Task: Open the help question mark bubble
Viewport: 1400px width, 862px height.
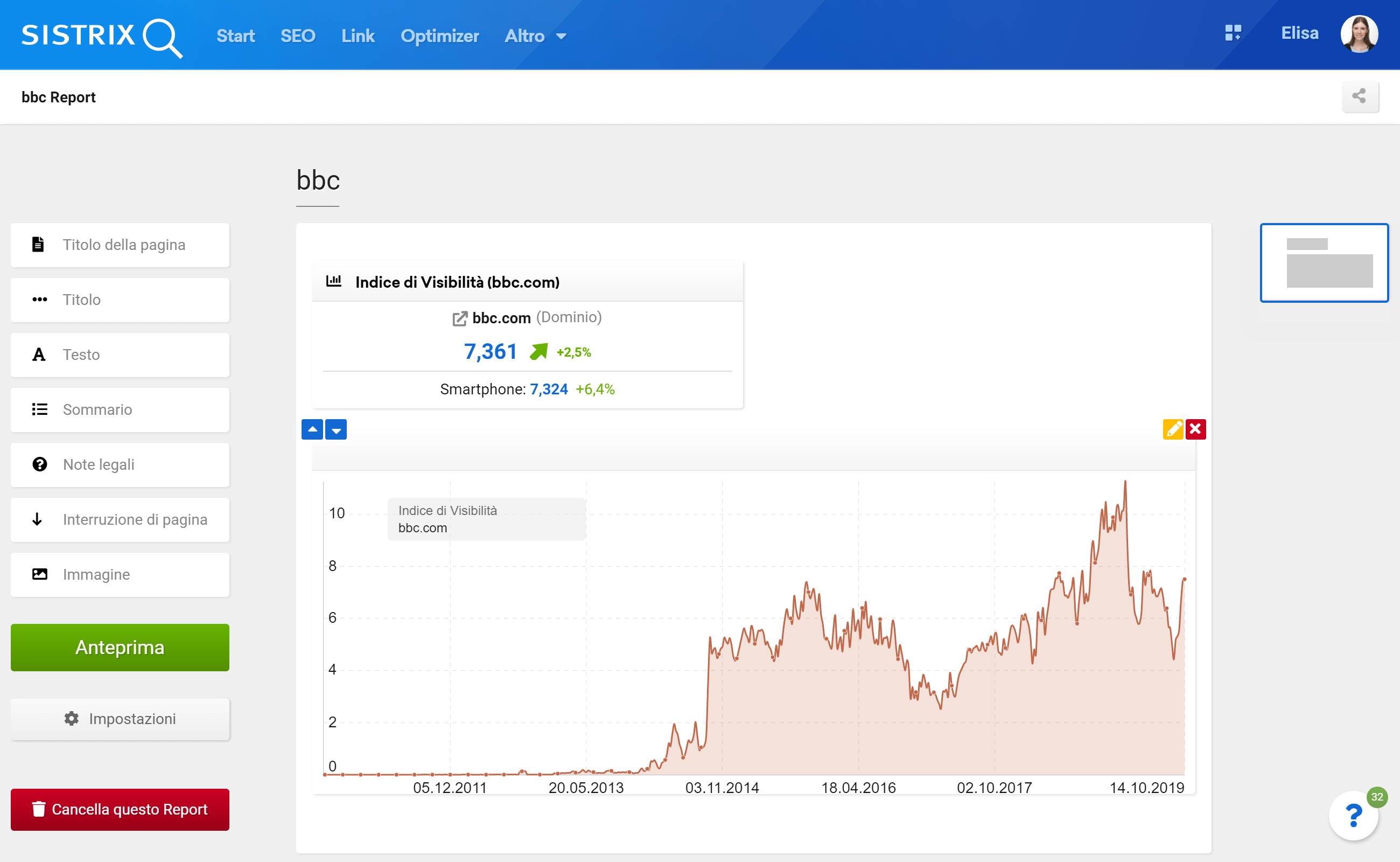Action: click(x=1353, y=815)
